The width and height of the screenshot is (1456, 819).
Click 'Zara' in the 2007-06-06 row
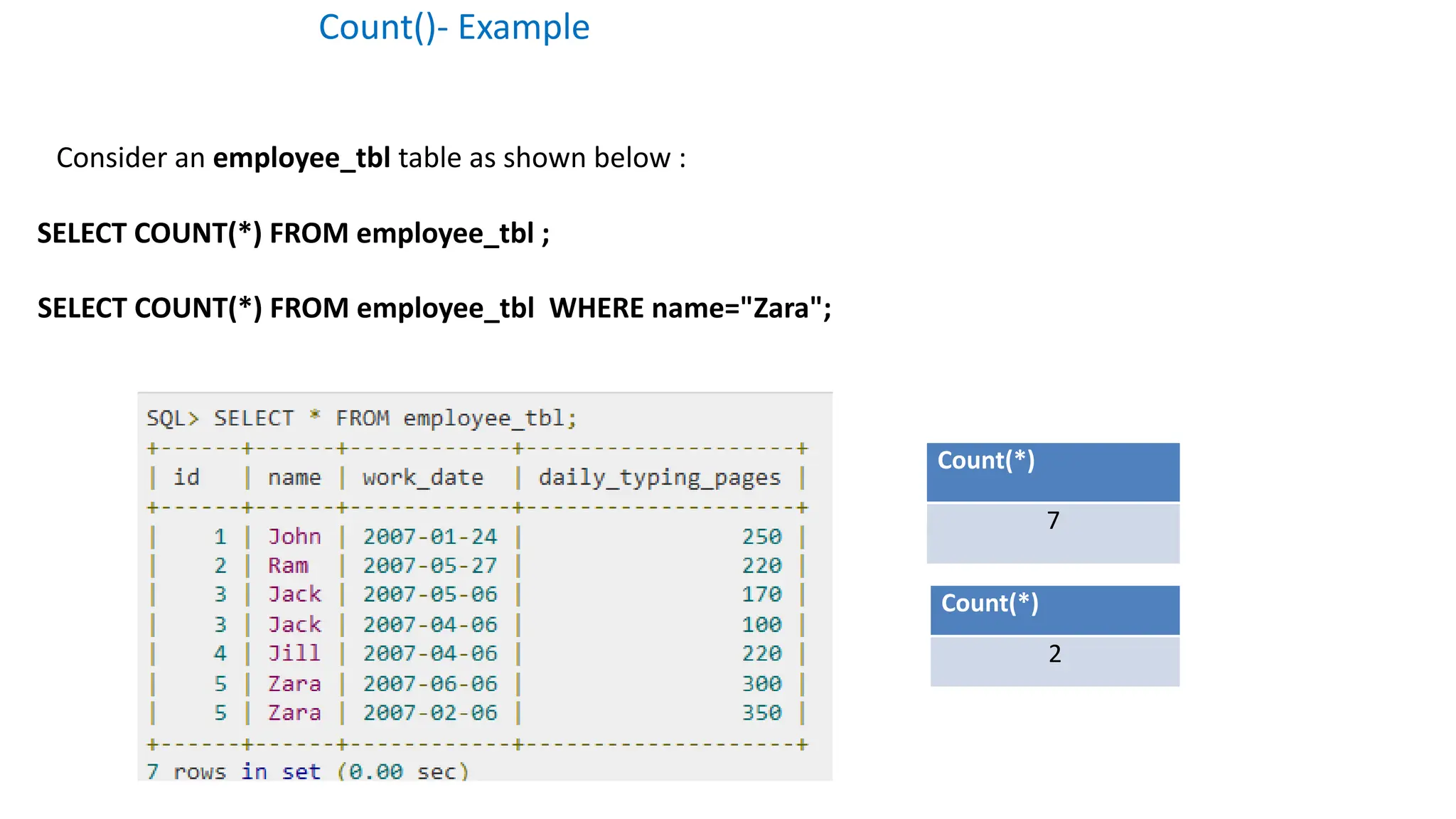click(x=294, y=684)
